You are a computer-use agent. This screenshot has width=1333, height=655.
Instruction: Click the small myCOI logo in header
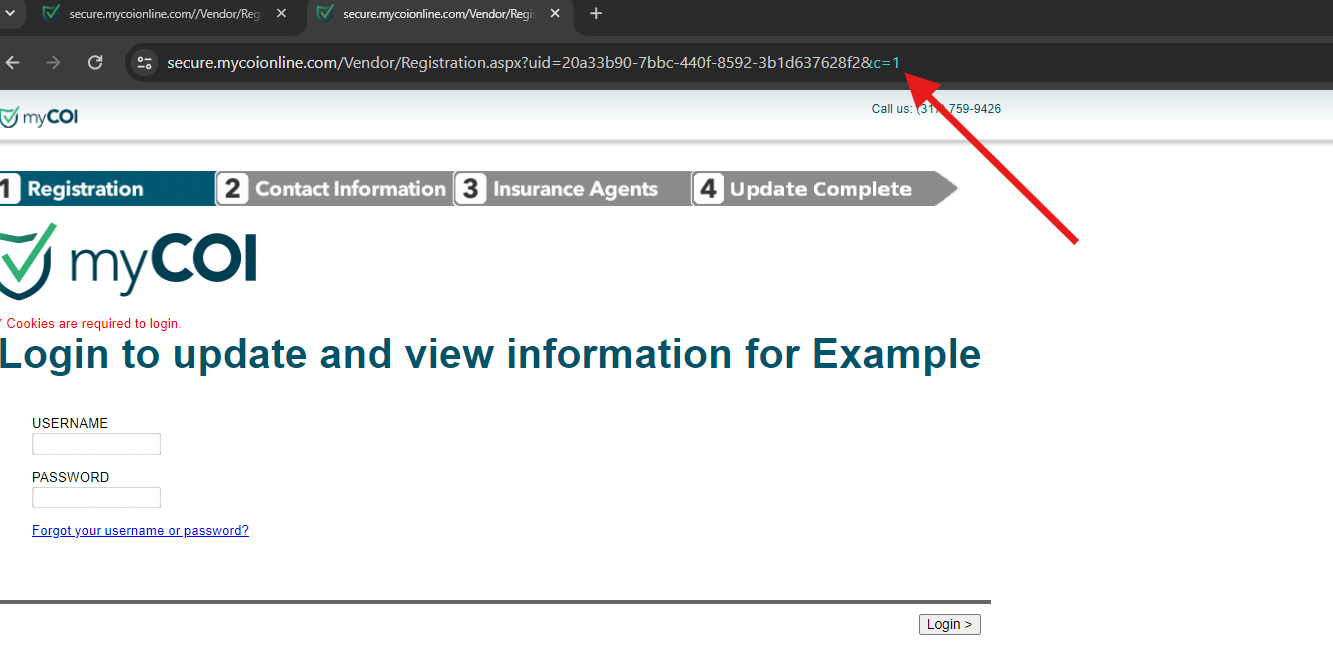(x=39, y=117)
